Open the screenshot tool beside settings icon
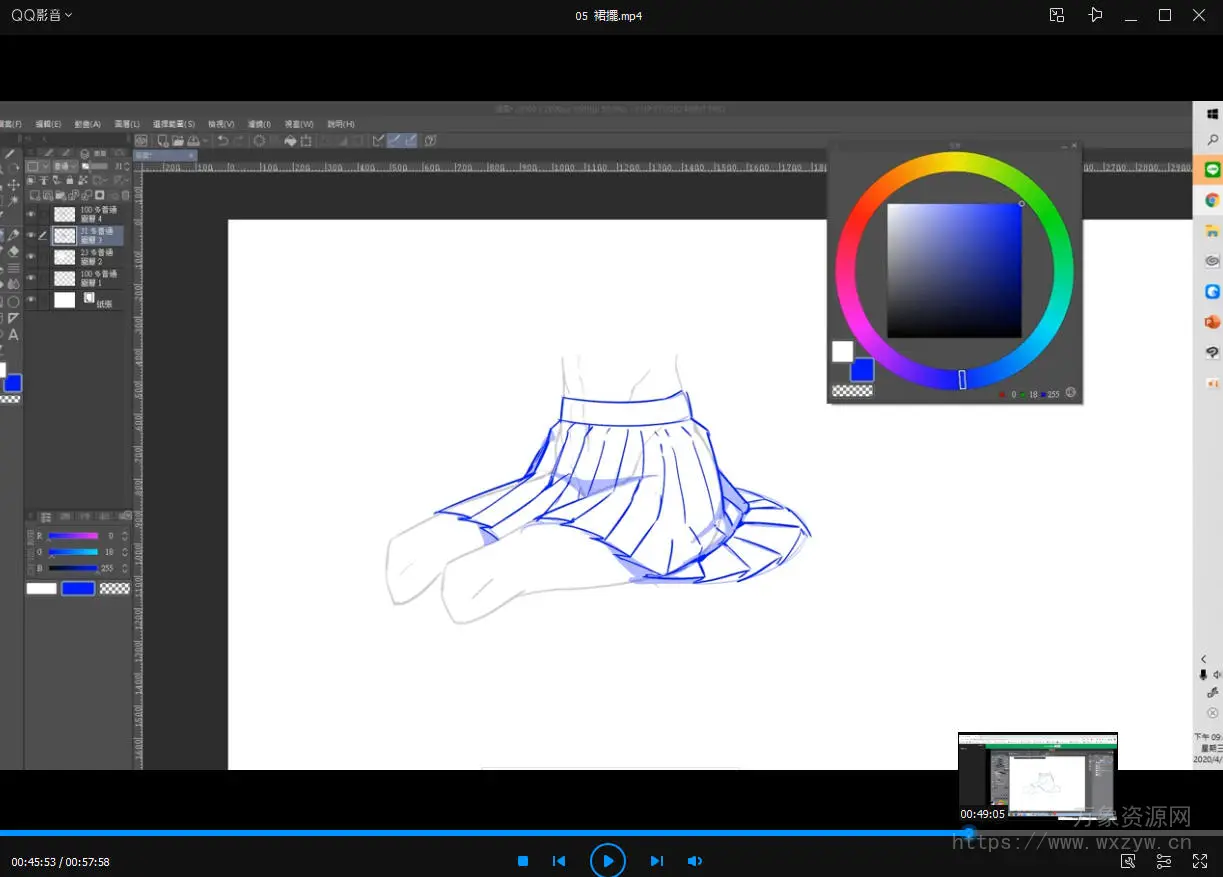The height and width of the screenshot is (877, 1223). click(1128, 861)
